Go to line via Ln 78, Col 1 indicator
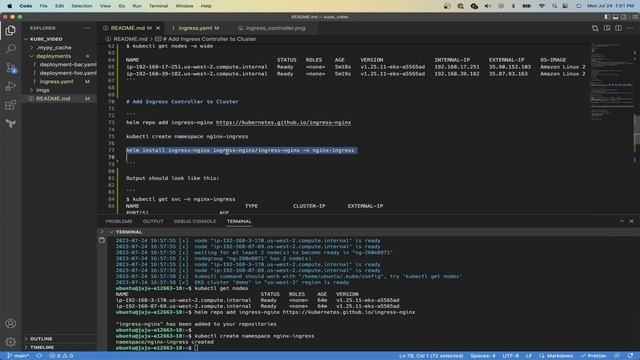The width and height of the screenshot is (640, 360). tap(431, 356)
